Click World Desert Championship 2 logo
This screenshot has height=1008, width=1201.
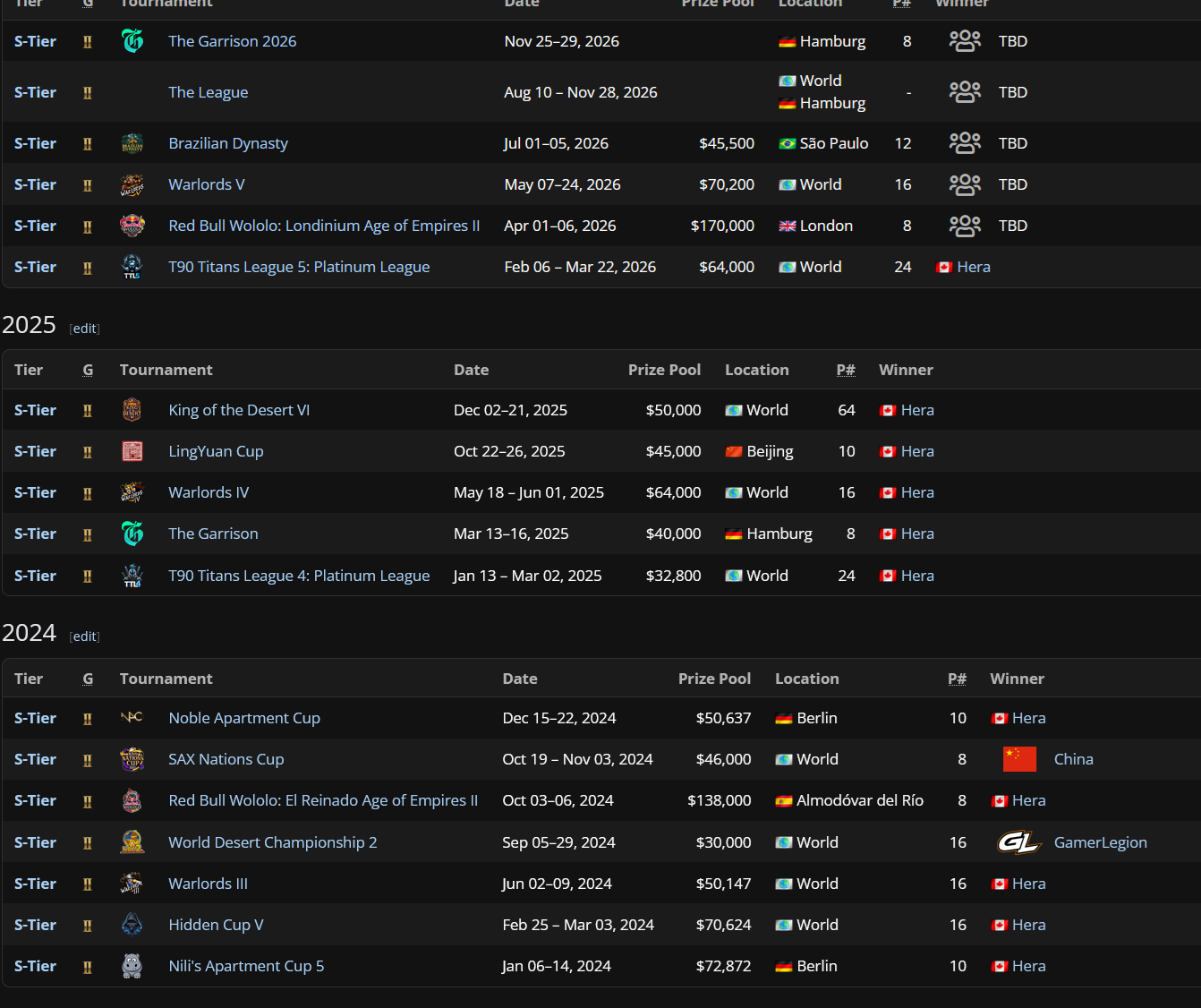point(132,842)
